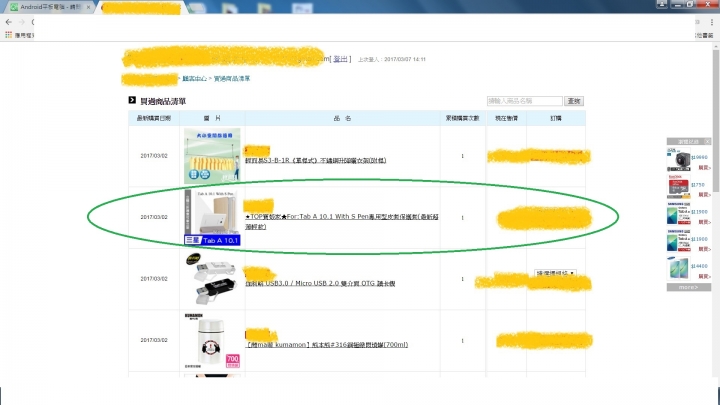The height and width of the screenshot is (405, 720).
Task: Focus the product name search field
Action: tap(524, 101)
